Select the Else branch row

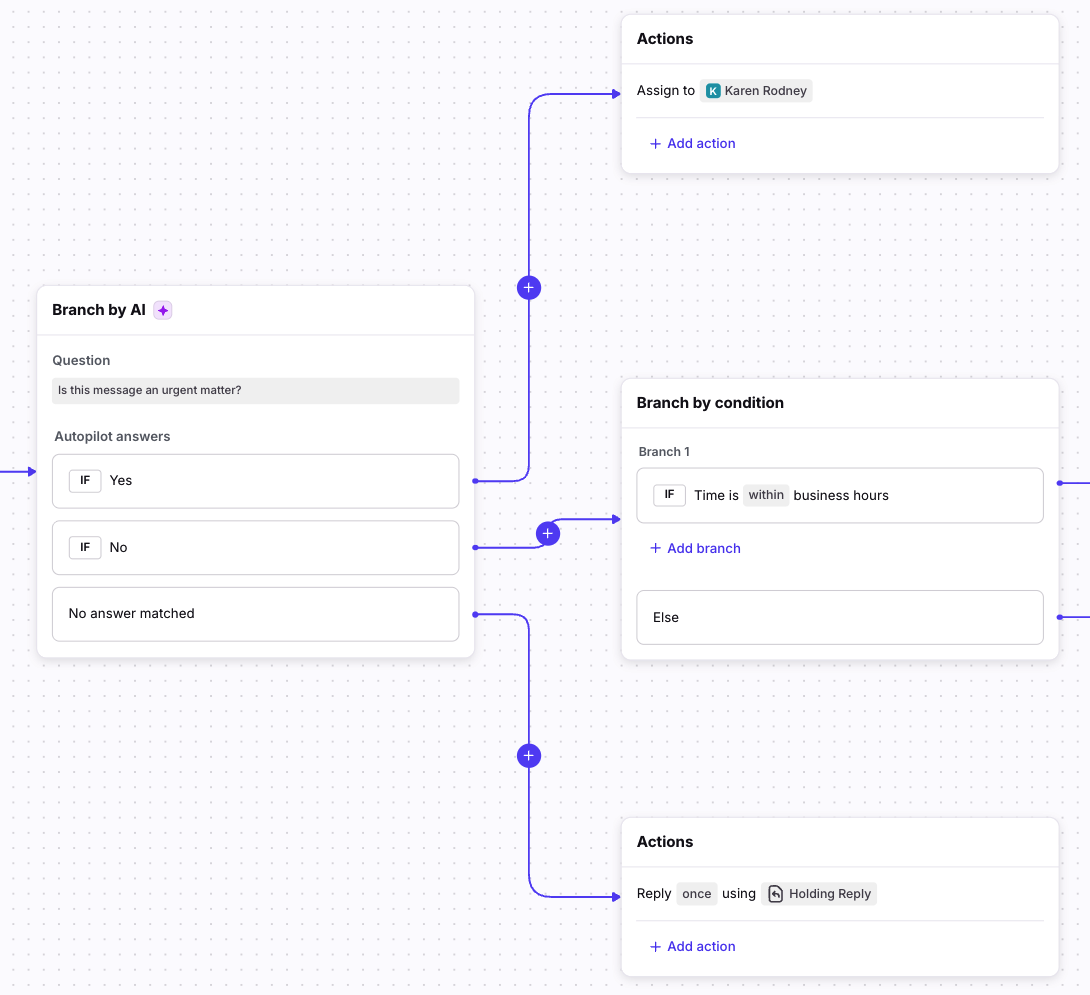839,618
